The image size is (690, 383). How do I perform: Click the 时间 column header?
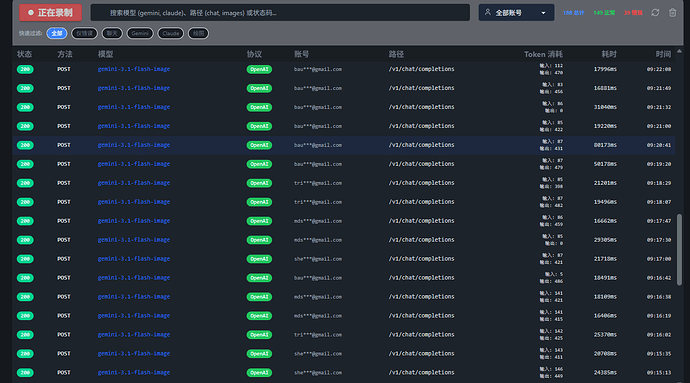[x=663, y=54]
